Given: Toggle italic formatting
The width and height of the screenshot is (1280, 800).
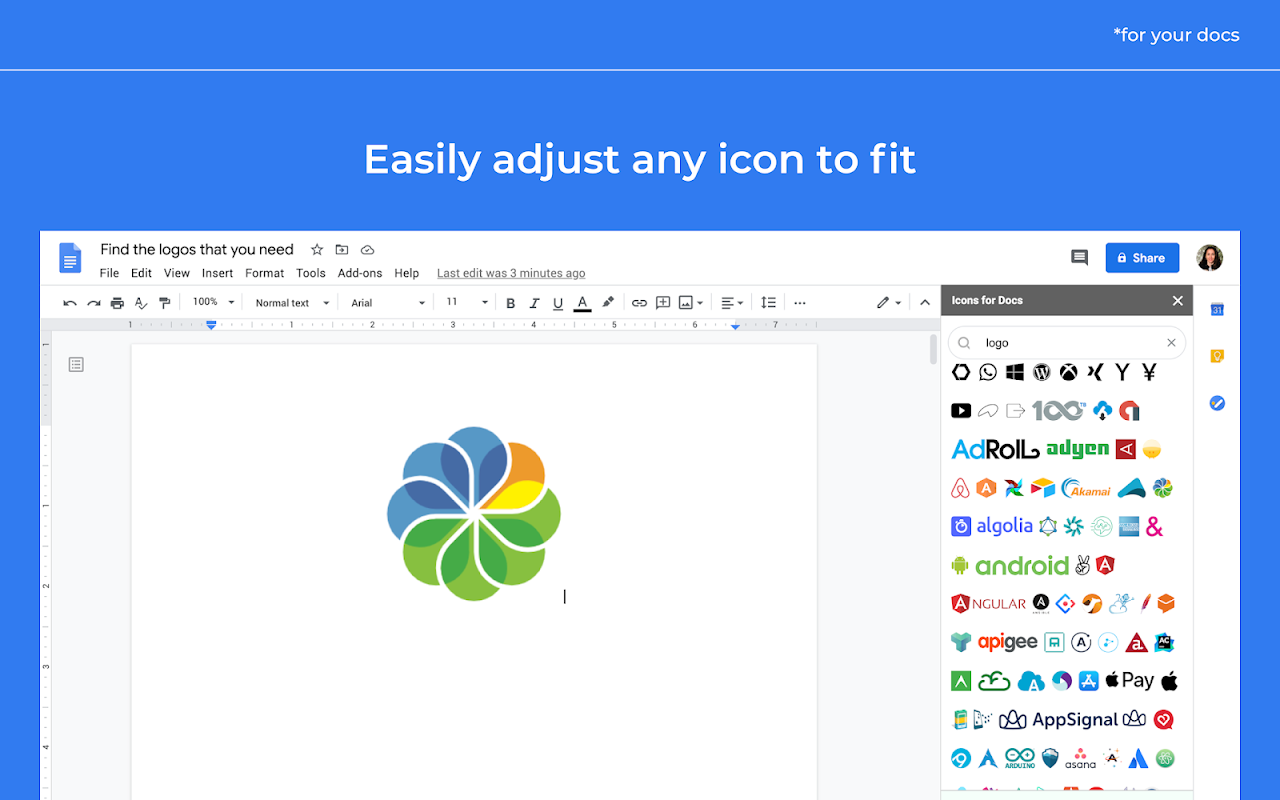Looking at the screenshot, I should point(534,303).
